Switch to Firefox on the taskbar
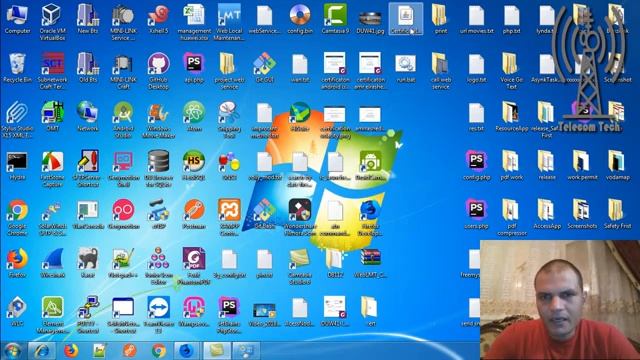The image size is (640, 360). (x=70, y=351)
